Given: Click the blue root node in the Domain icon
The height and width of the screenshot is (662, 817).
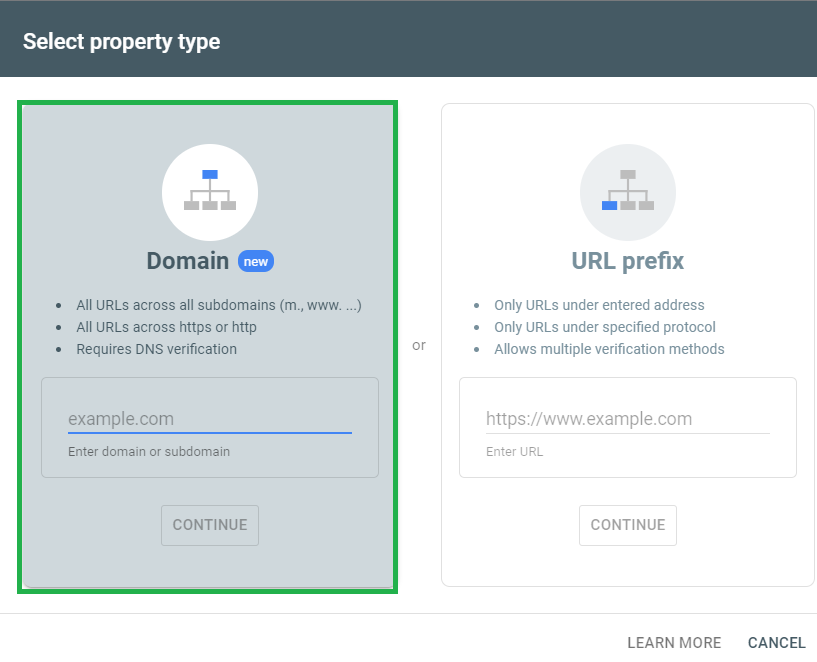Looking at the screenshot, I should coord(210,174).
